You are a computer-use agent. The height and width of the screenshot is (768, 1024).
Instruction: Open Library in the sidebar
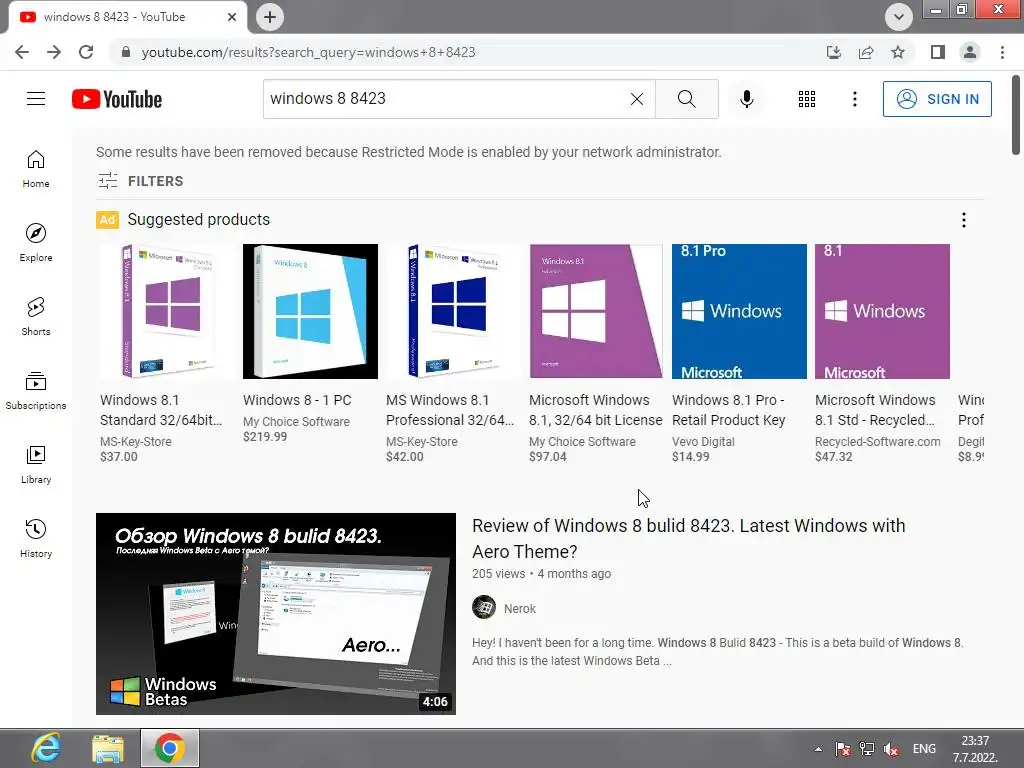[x=36, y=464]
